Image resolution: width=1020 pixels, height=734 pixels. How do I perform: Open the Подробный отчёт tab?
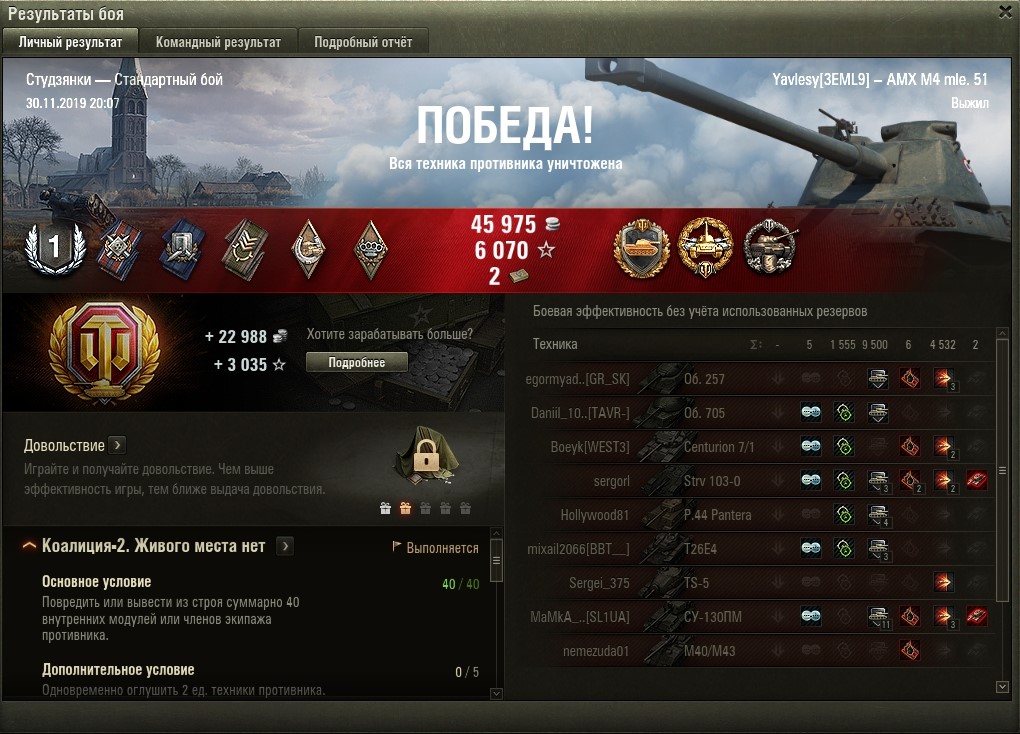tap(363, 42)
